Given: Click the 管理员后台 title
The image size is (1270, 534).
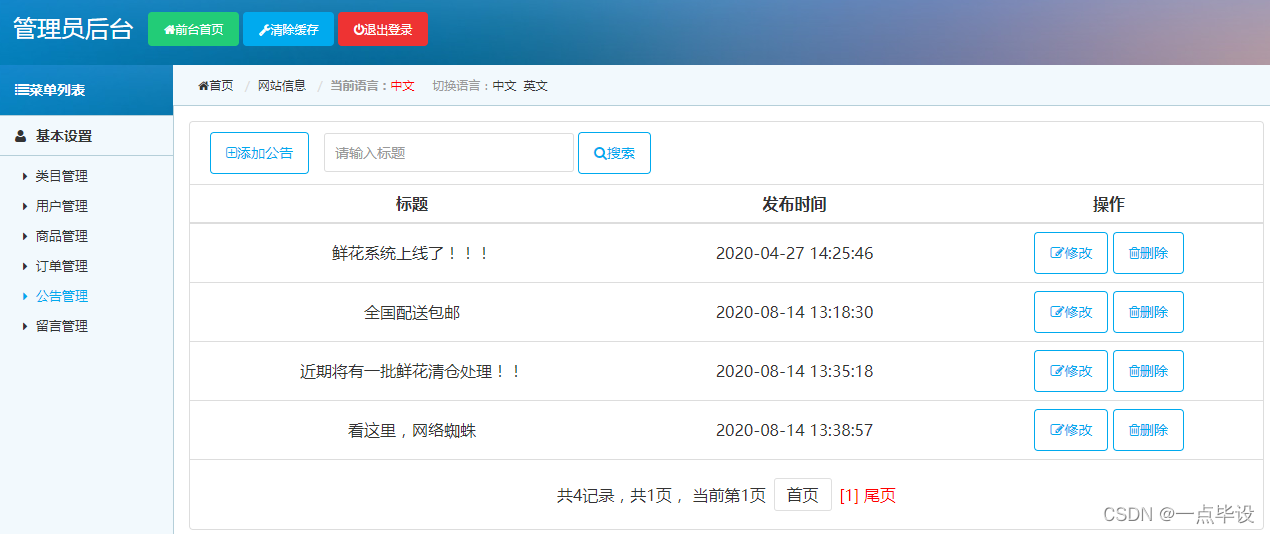Looking at the screenshot, I should pyautogui.click(x=73, y=29).
